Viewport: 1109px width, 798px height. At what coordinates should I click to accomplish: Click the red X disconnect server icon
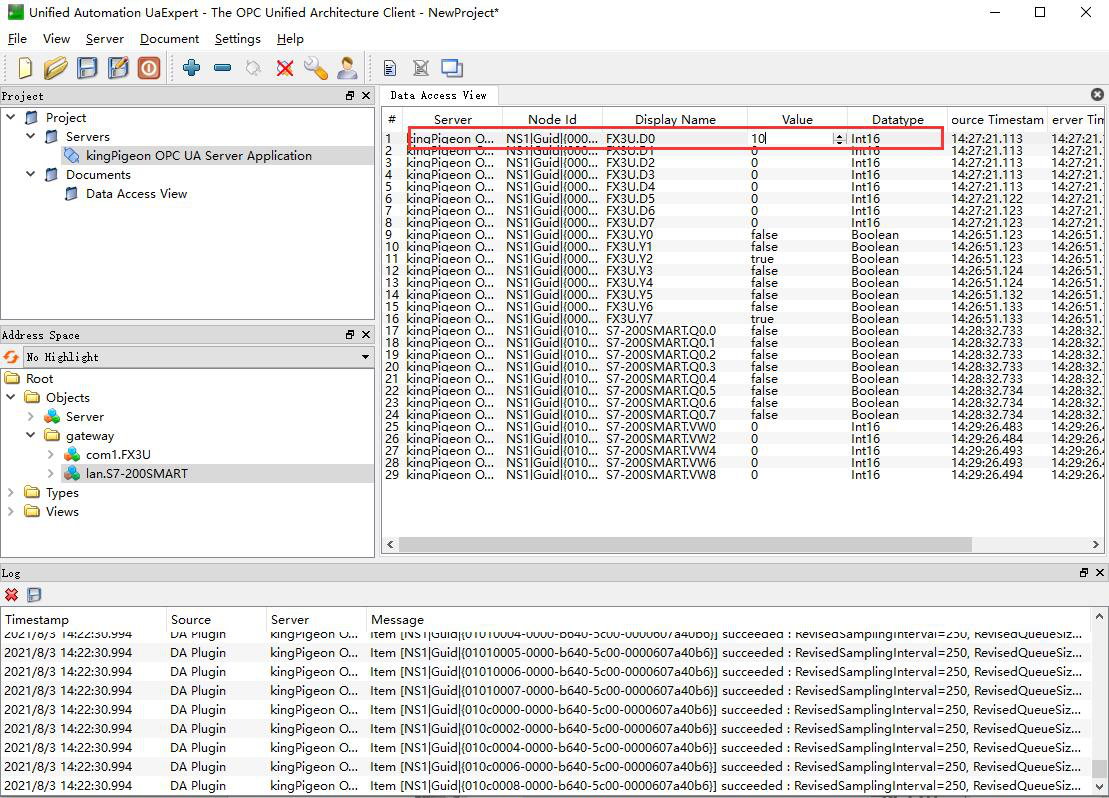click(x=285, y=68)
